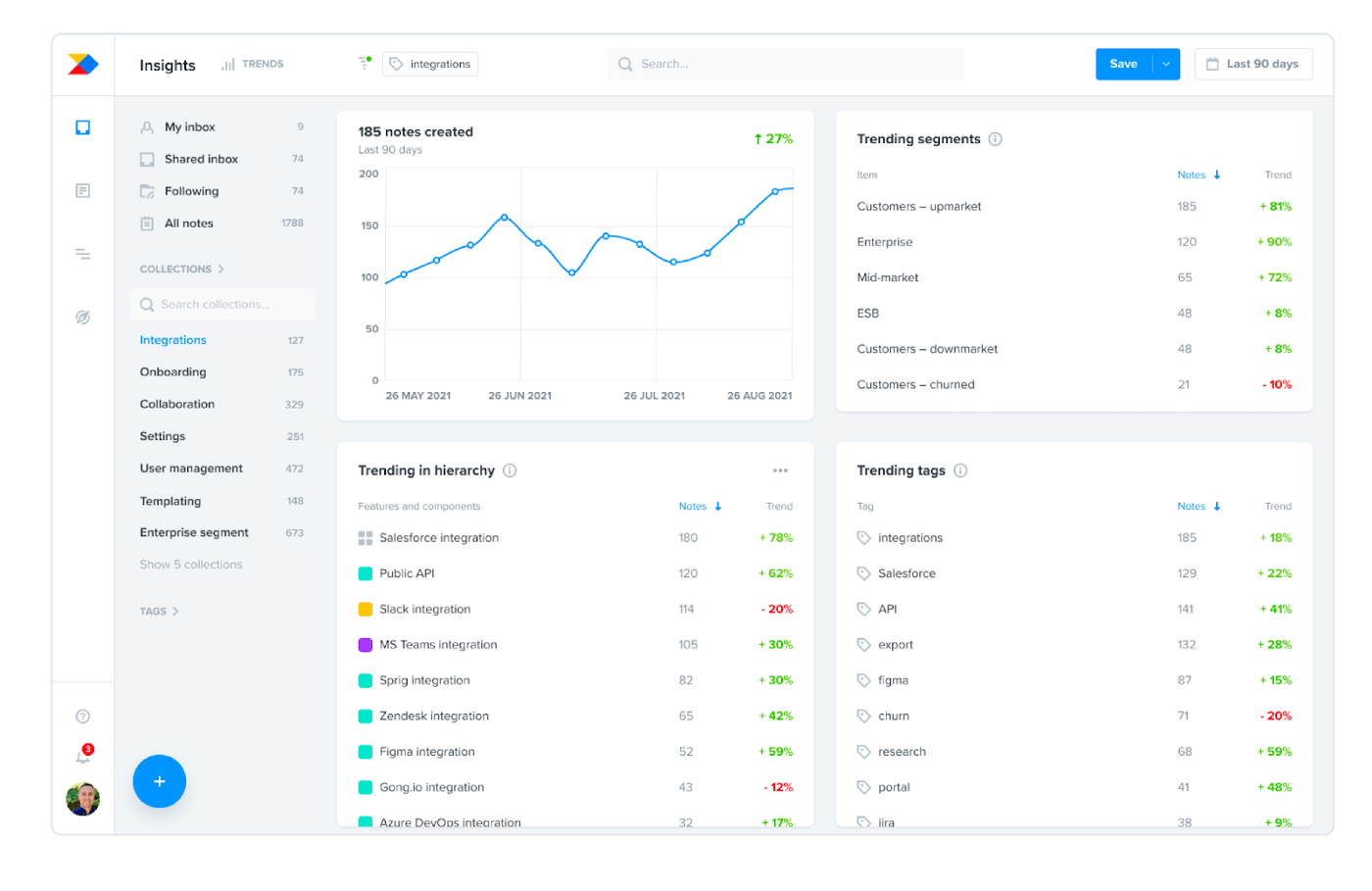Open the Save dropdown arrow
The width and height of the screenshot is (1372, 891).
coord(1166,64)
